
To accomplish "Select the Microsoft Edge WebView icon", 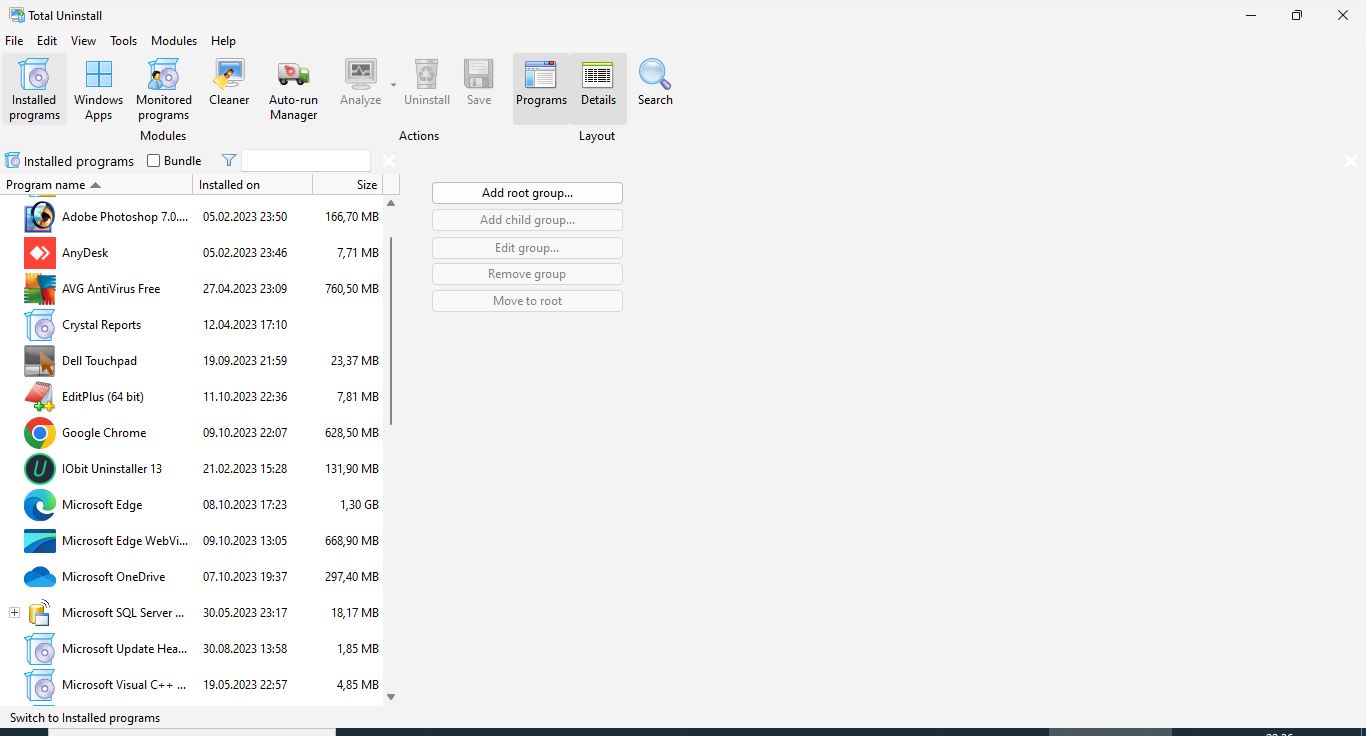I will click(x=40, y=541).
